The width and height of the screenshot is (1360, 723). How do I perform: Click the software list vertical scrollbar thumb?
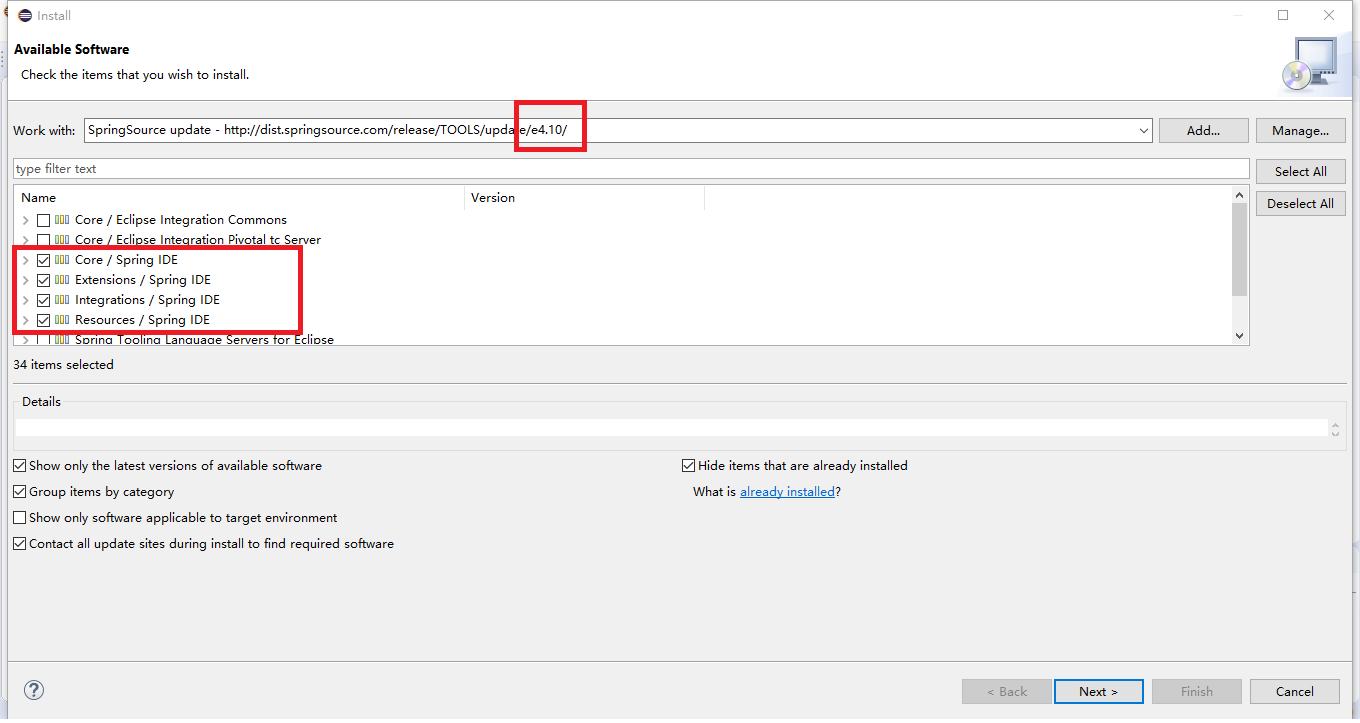[1240, 250]
